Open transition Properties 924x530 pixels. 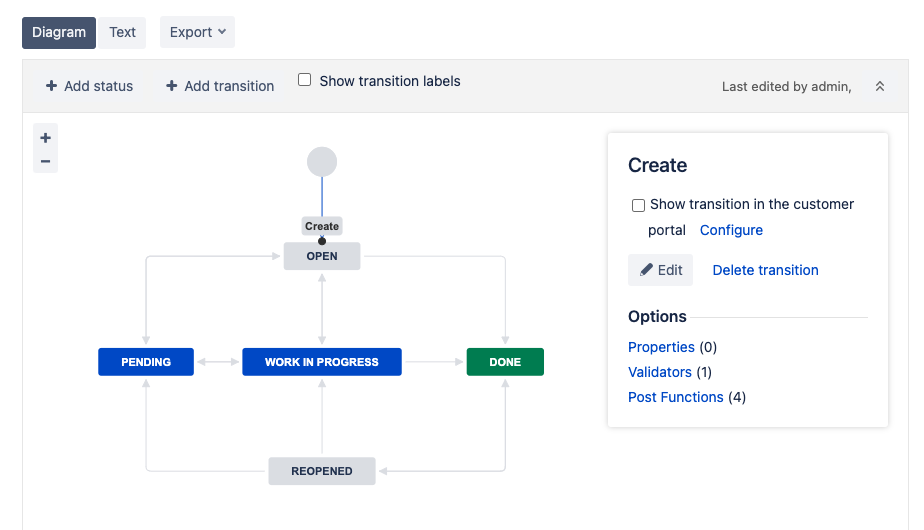(x=661, y=347)
